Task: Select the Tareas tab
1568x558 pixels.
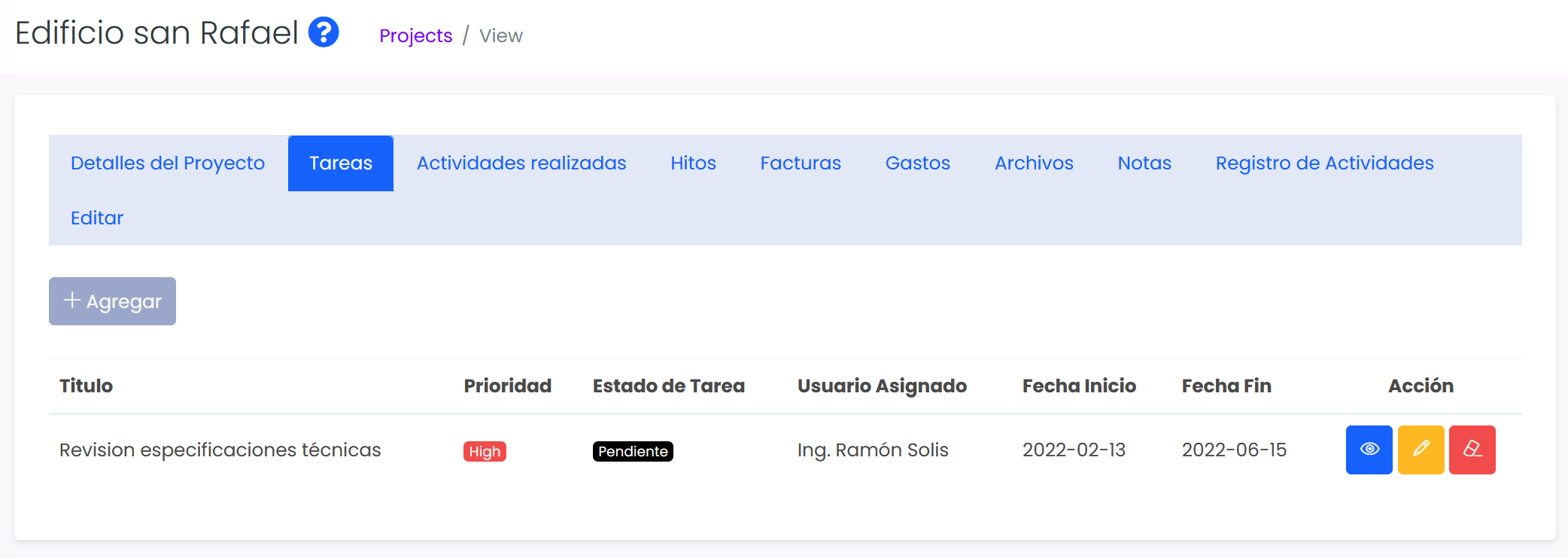Action: click(x=341, y=163)
